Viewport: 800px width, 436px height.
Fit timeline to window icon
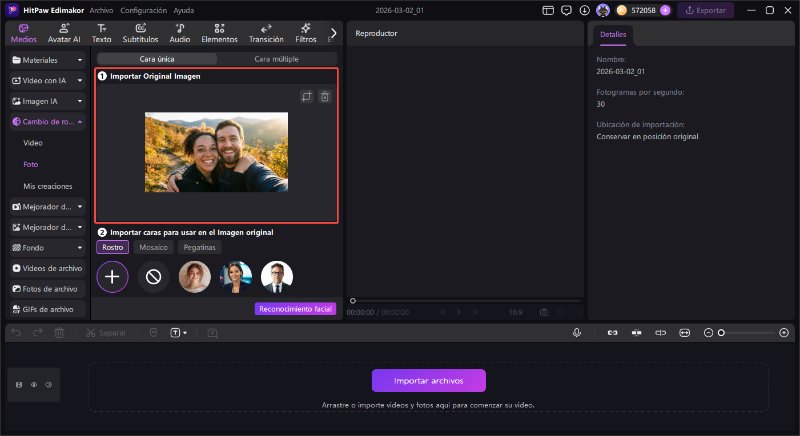pos(685,333)
